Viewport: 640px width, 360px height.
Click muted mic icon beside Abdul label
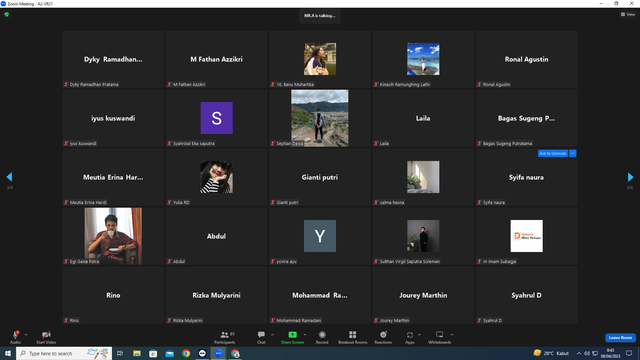[x=169, y=261]
